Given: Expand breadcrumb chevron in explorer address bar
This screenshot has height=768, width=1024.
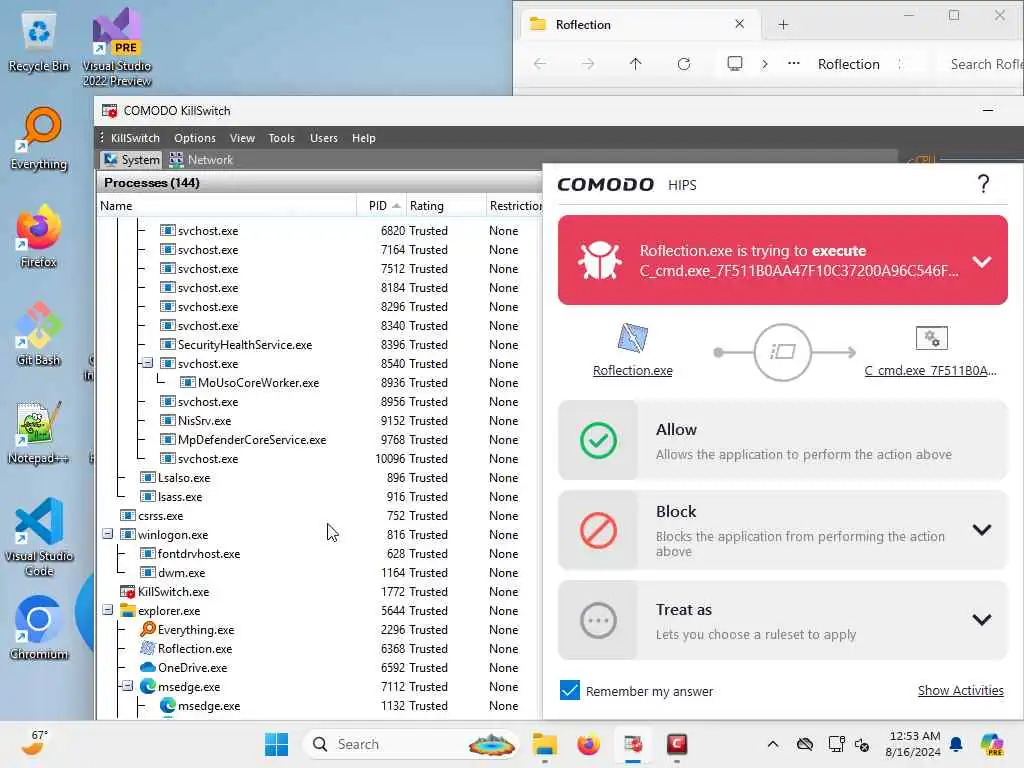Looking at the screenshot, I should 765,64.
